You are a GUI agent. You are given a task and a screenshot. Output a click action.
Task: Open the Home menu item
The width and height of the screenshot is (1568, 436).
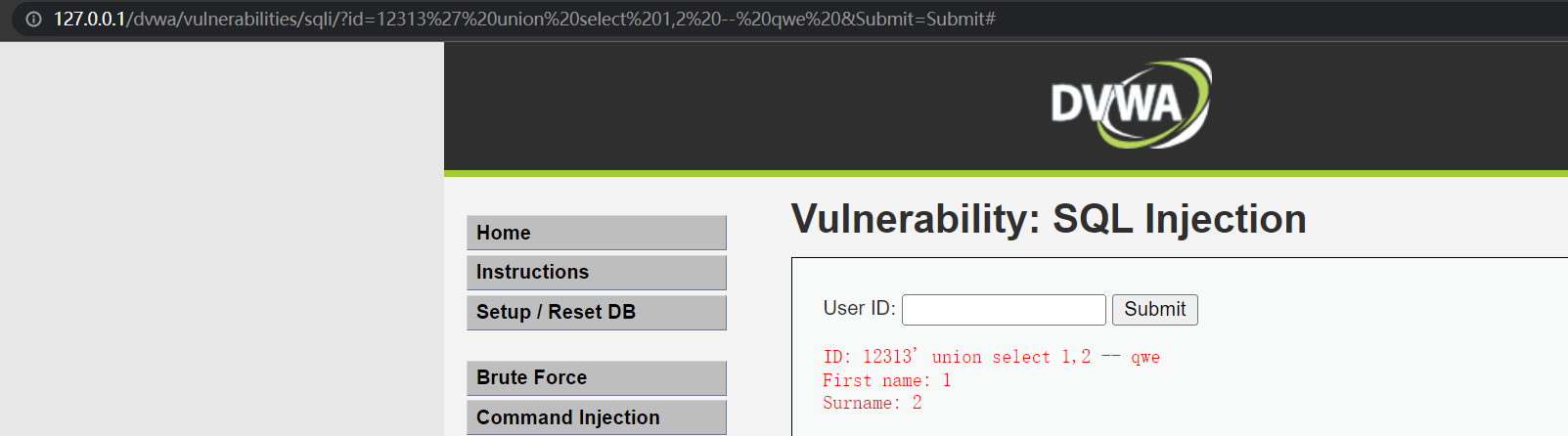coord(597,233)
